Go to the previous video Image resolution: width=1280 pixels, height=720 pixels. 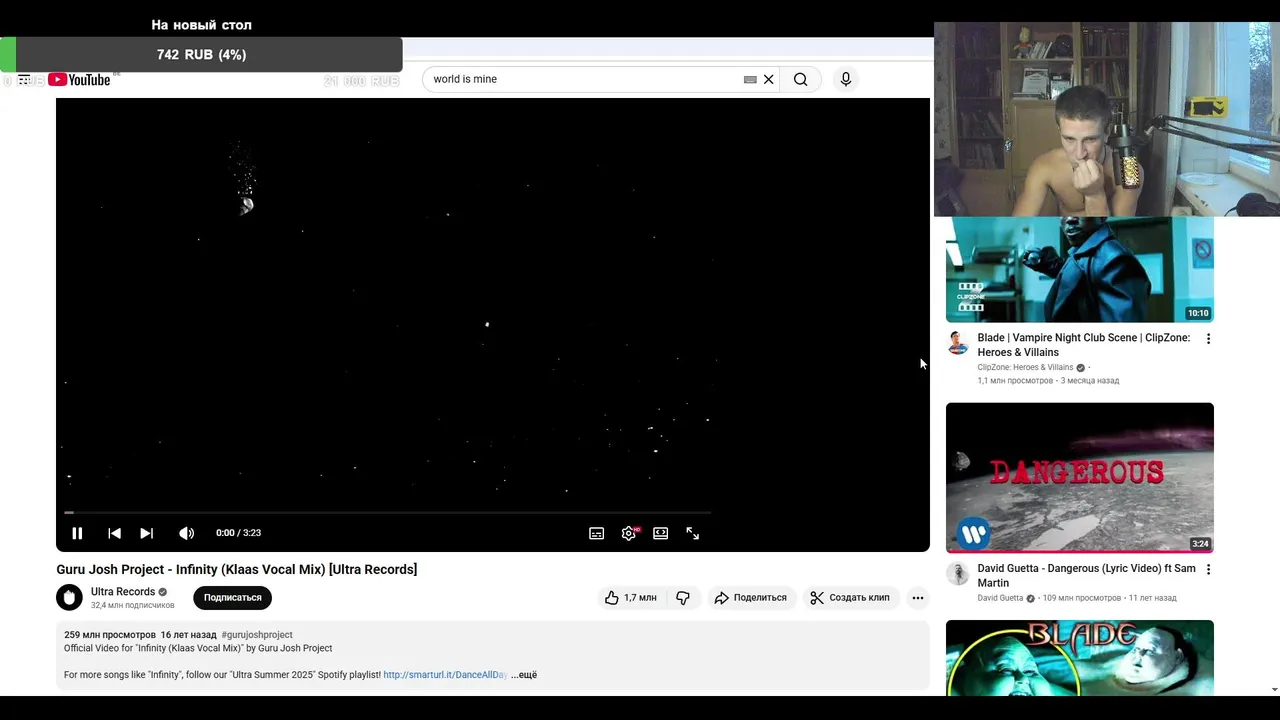tap(114, 533)
